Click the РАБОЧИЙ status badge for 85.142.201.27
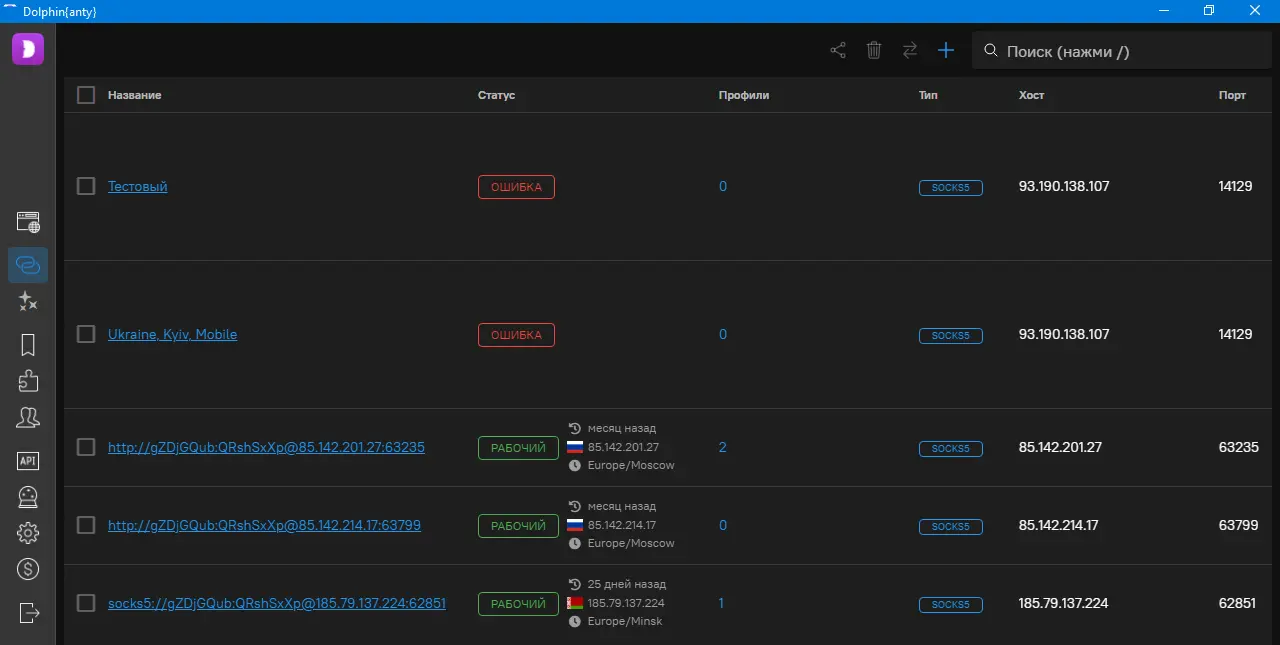 [518, 448]
